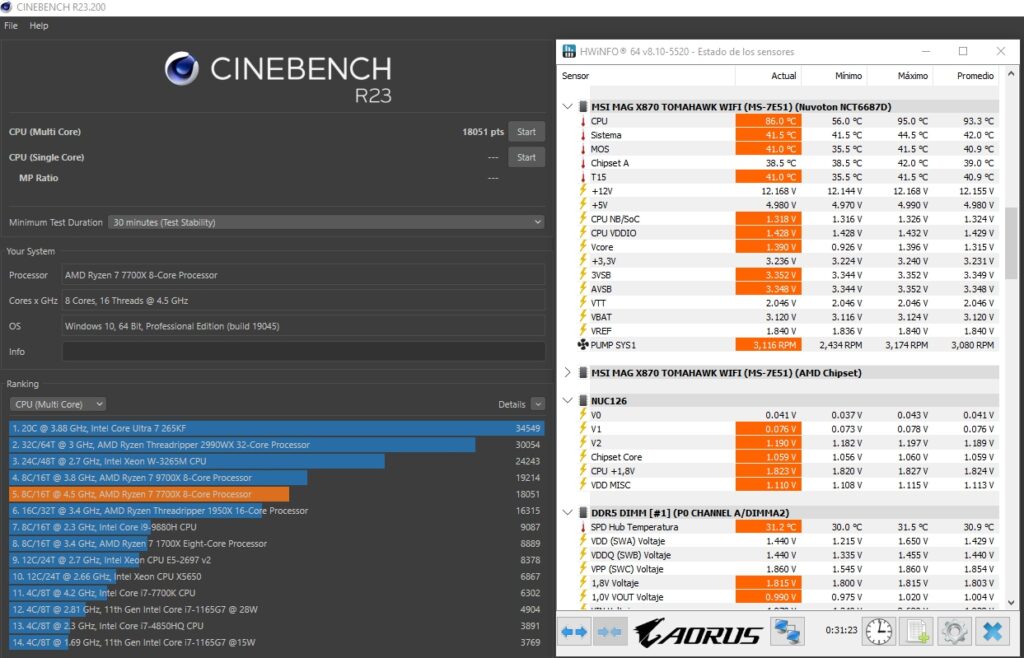Screen dimensions: 1024x658
Task: Click the grey shrink-columns arrows in HWiNFO toolbar
Action: 609,632
